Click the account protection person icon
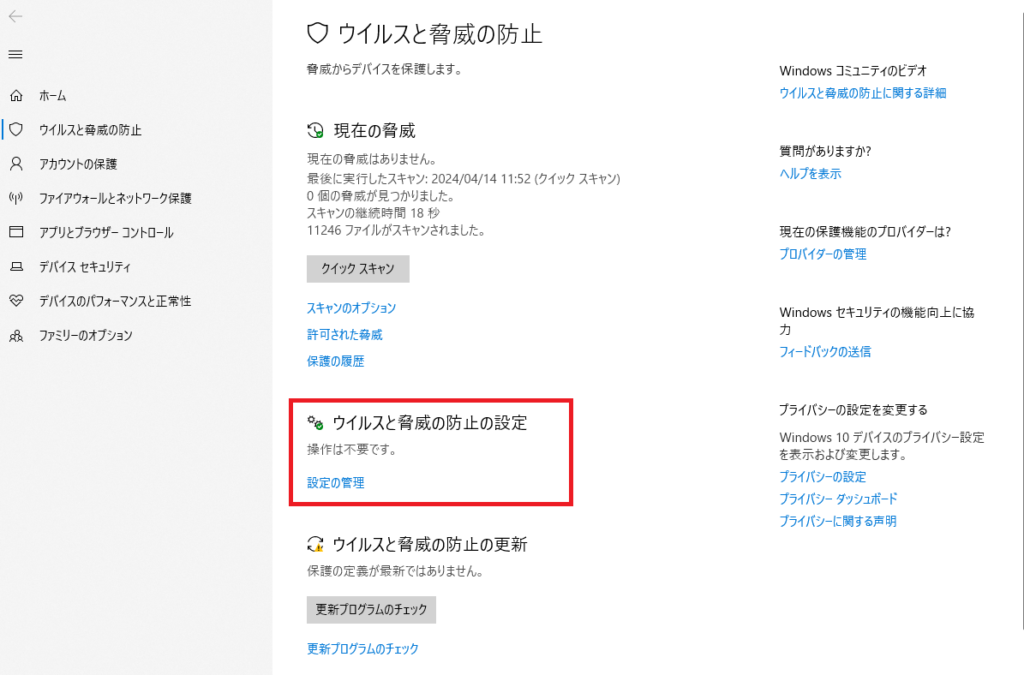Image resolution: width=1024 pixels, height=675 pixels. click(x=16, y=164)
